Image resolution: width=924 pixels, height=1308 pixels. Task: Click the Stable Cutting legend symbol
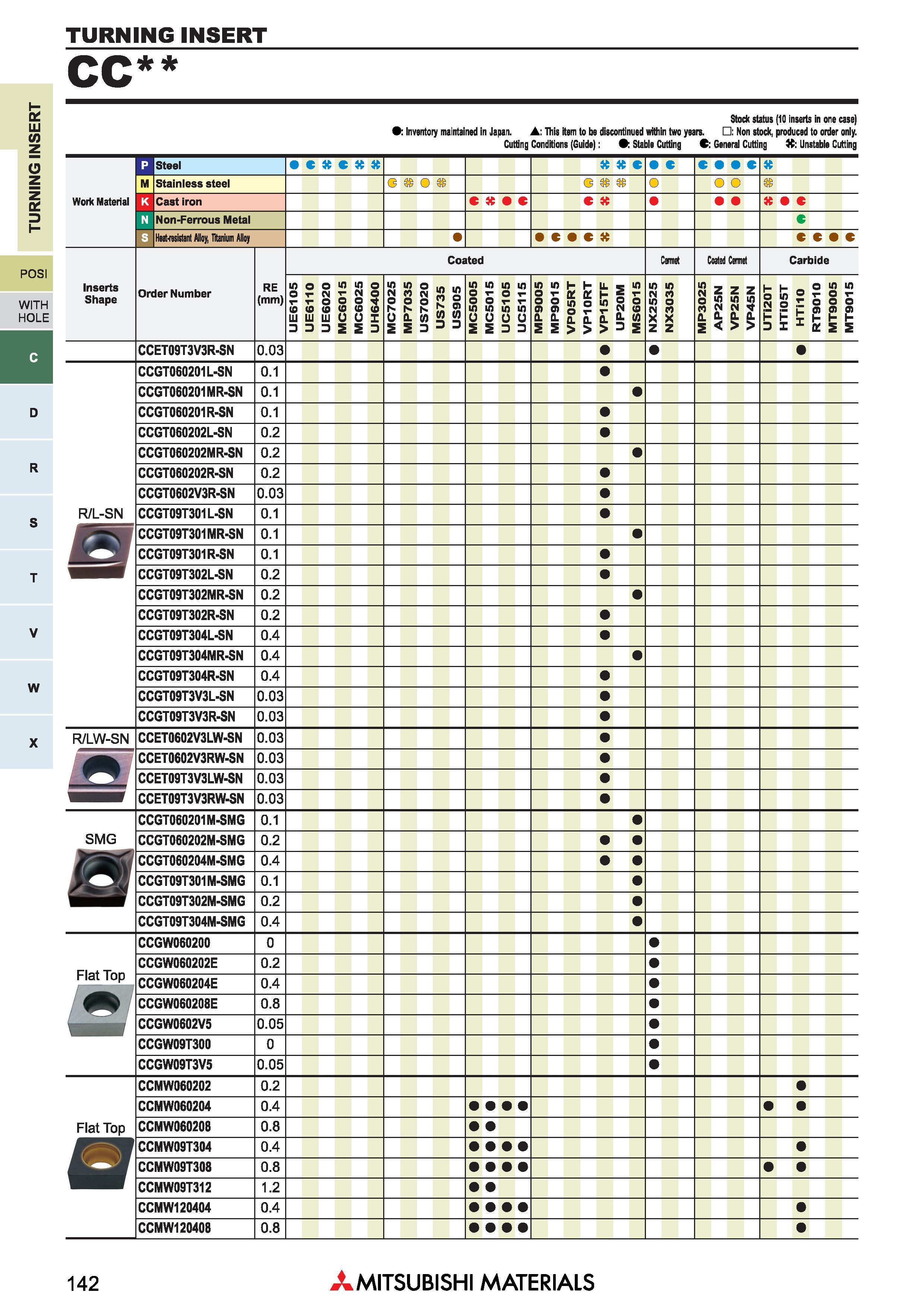click(624, 144)
